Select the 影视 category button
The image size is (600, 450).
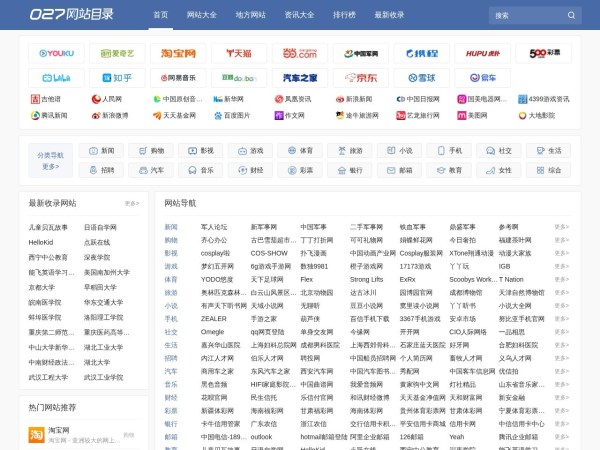(201, 151)
